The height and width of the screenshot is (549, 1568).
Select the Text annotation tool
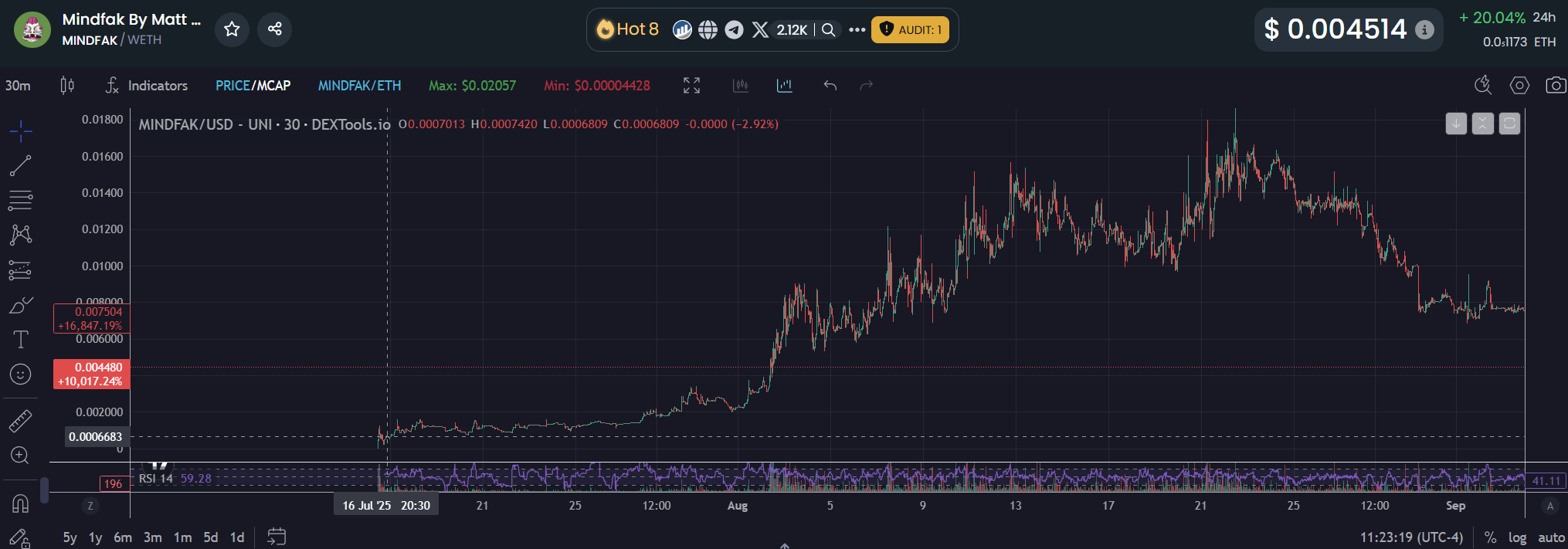(20, 340)
